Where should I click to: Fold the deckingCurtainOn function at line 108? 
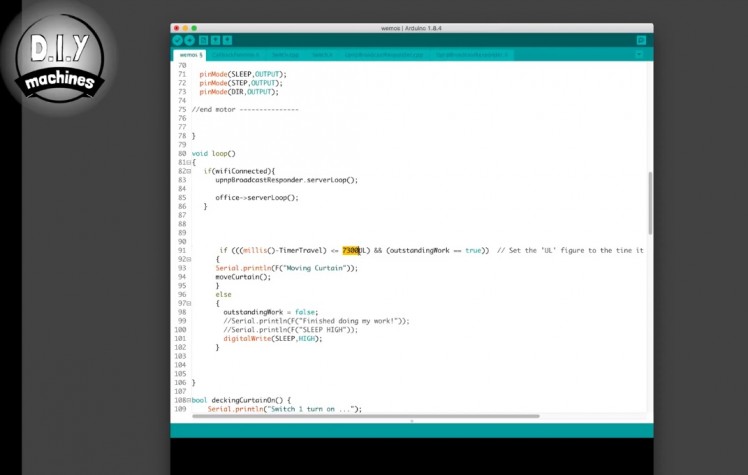(188, 400)
